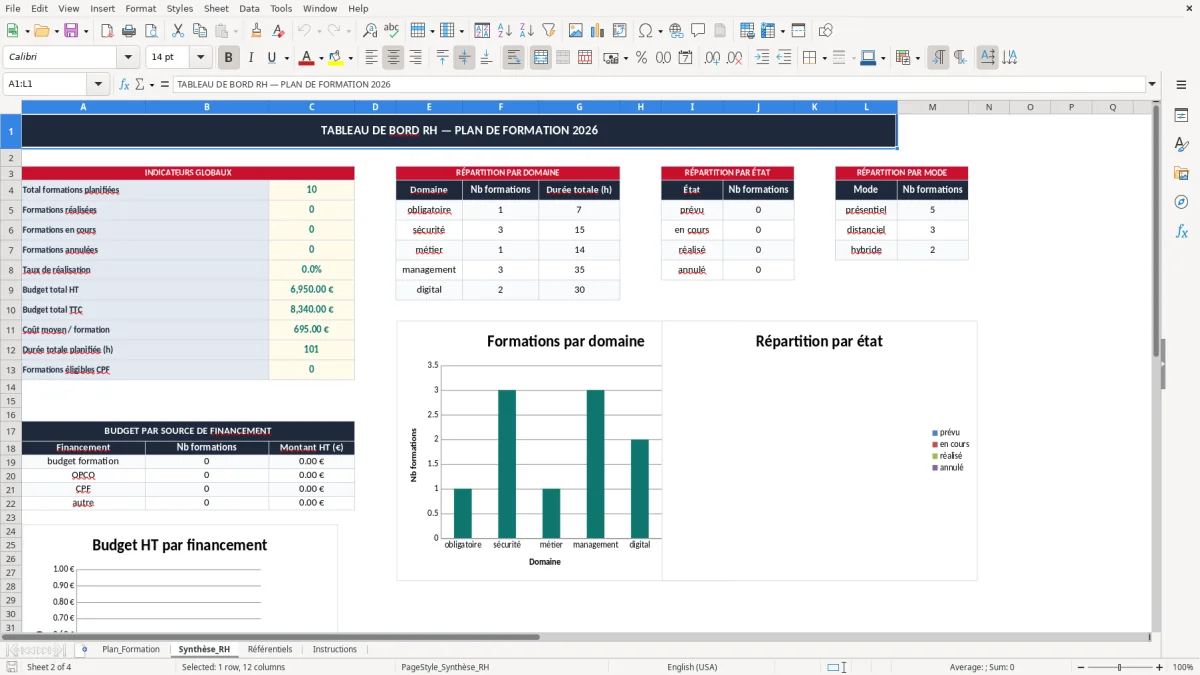Click the Function Wizard fx icon

[125, 84]
